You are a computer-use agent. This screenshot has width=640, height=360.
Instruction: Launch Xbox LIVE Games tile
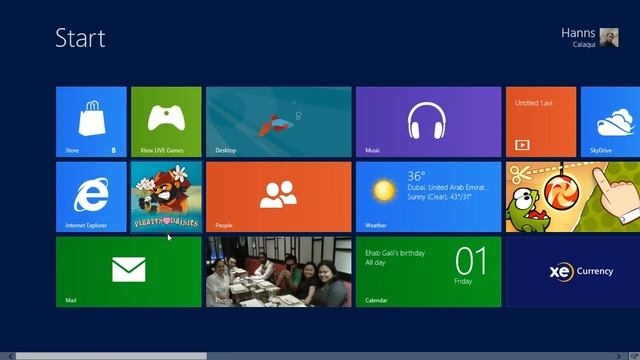pos(166,122)
